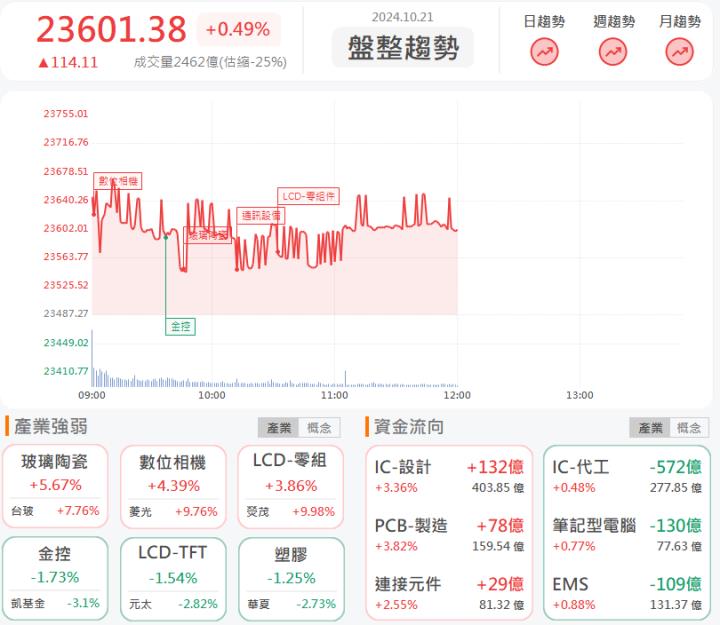
Task: Click stock 榮茂 +9.98% in LCD-零組 card
Action: 291,512
